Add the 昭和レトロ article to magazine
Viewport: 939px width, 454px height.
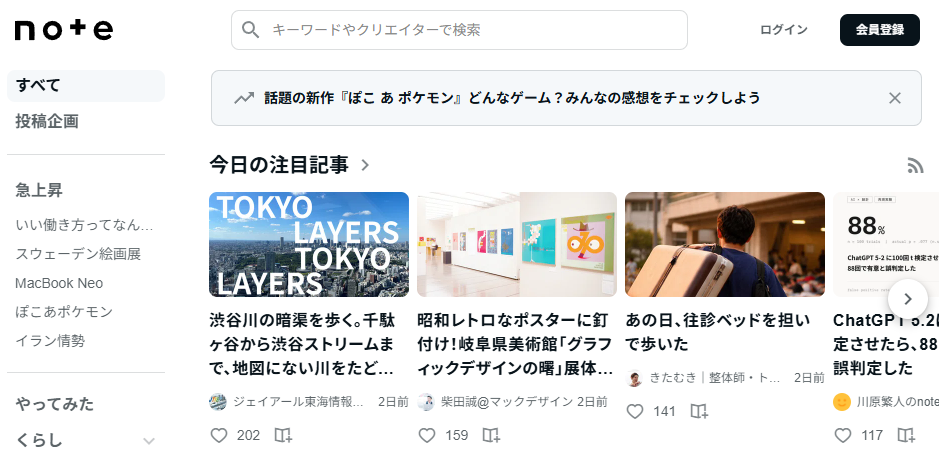[x=491, y=435]
